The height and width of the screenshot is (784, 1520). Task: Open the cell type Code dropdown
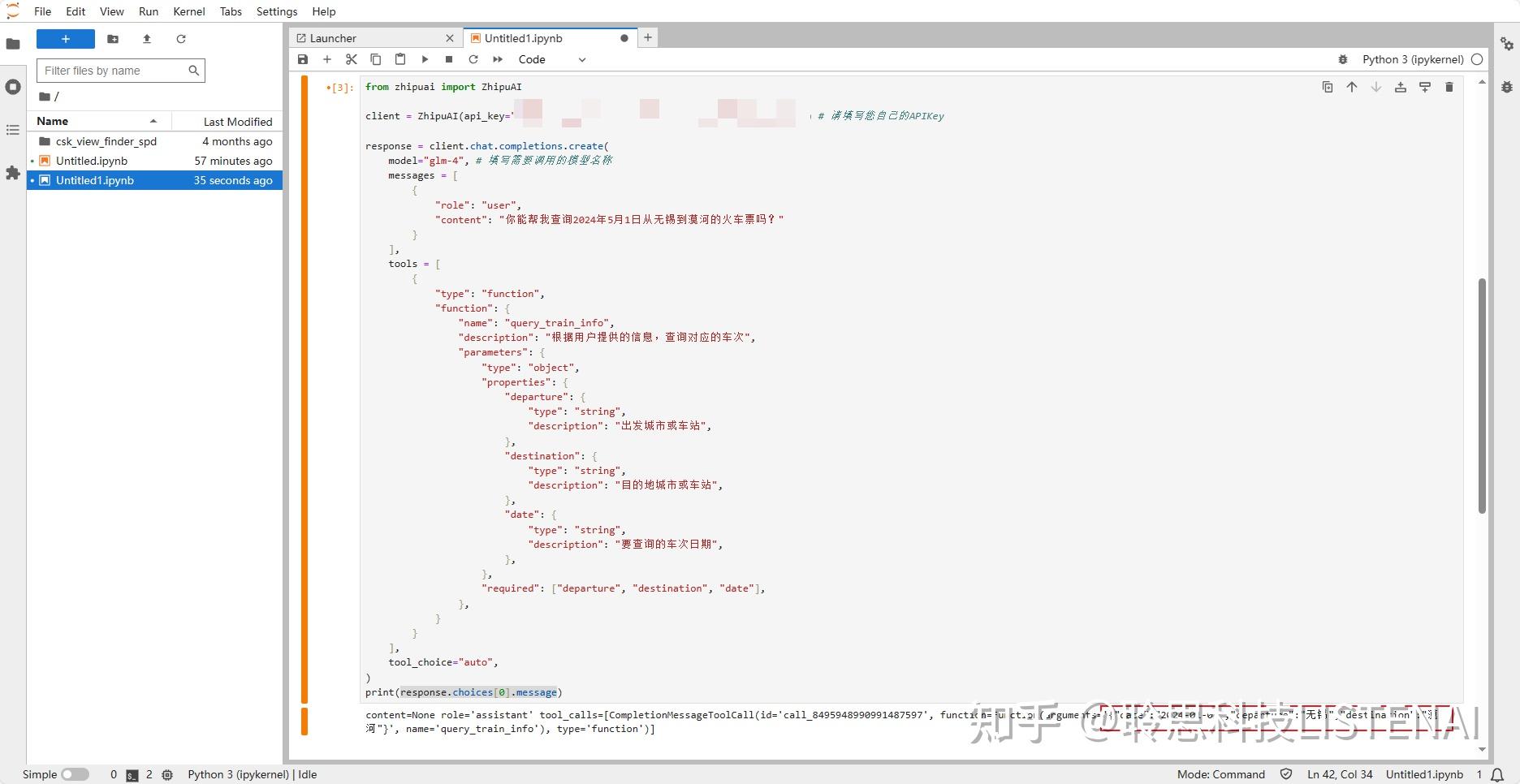[x=552, y=59]
